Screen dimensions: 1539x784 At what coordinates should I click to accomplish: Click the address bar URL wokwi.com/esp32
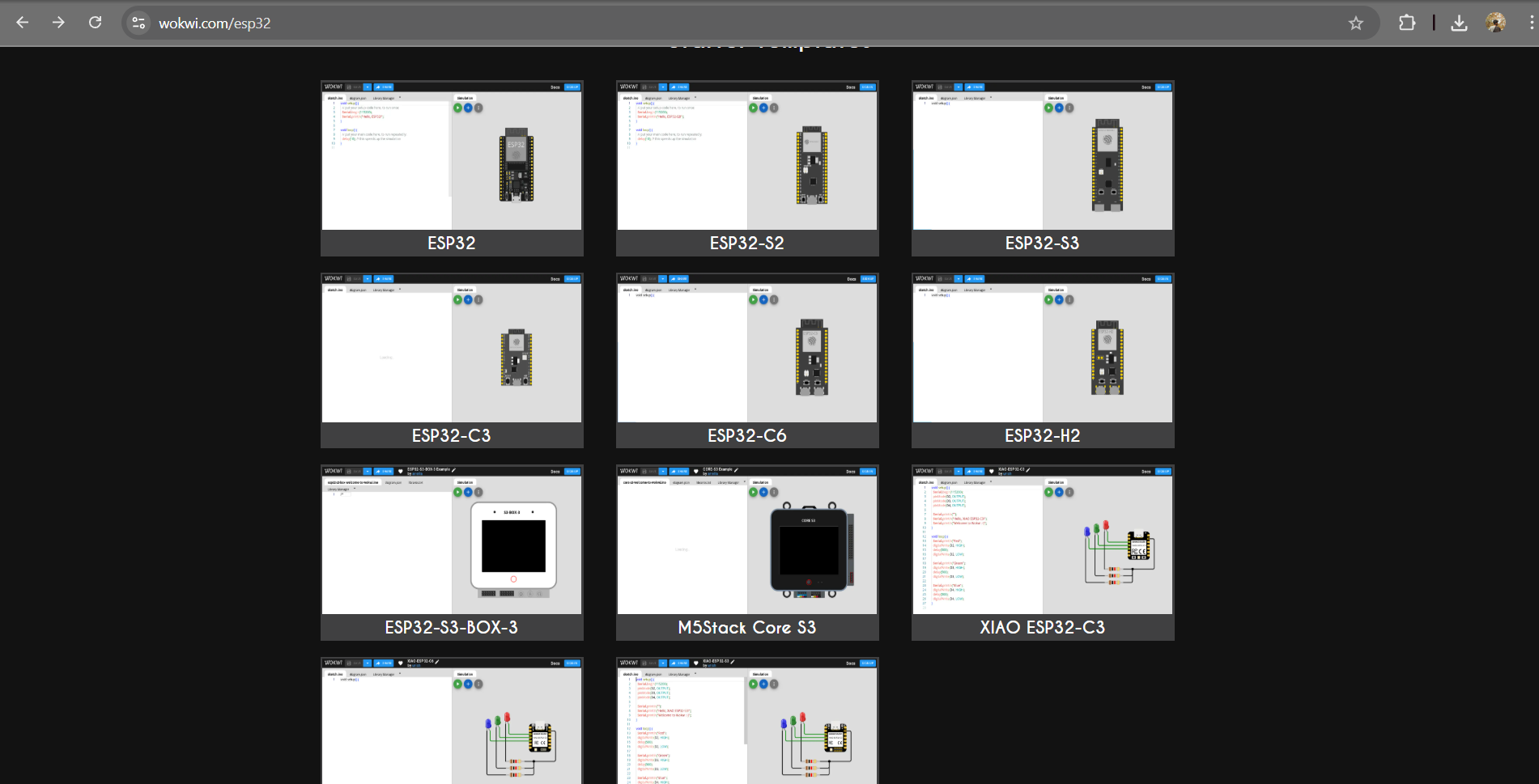click(215, 23)
